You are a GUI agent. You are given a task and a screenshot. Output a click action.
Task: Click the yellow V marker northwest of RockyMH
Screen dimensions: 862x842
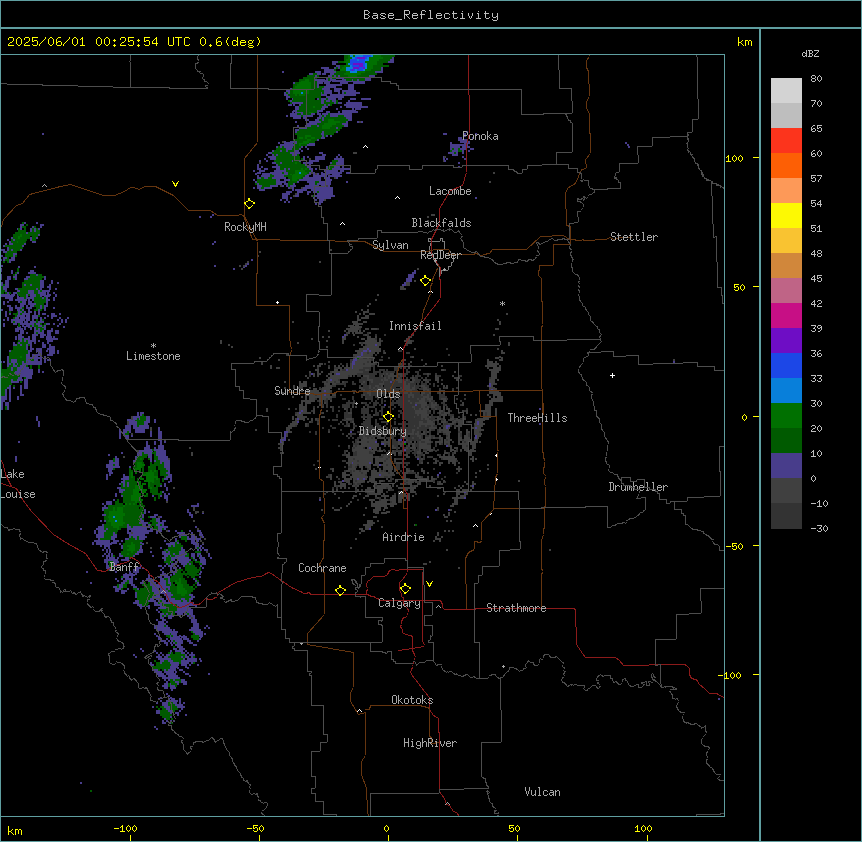(x=175, y=184)
